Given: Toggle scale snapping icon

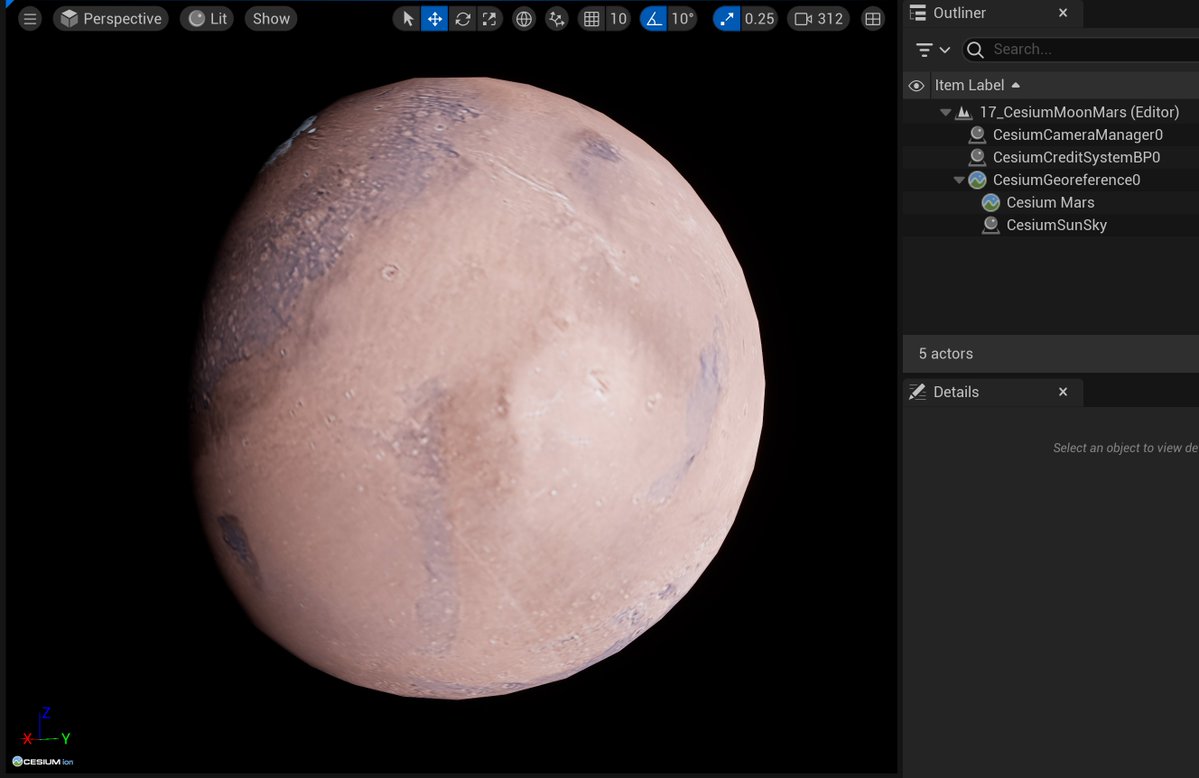Looking at the screenshot, I should (x=726, y=18).
